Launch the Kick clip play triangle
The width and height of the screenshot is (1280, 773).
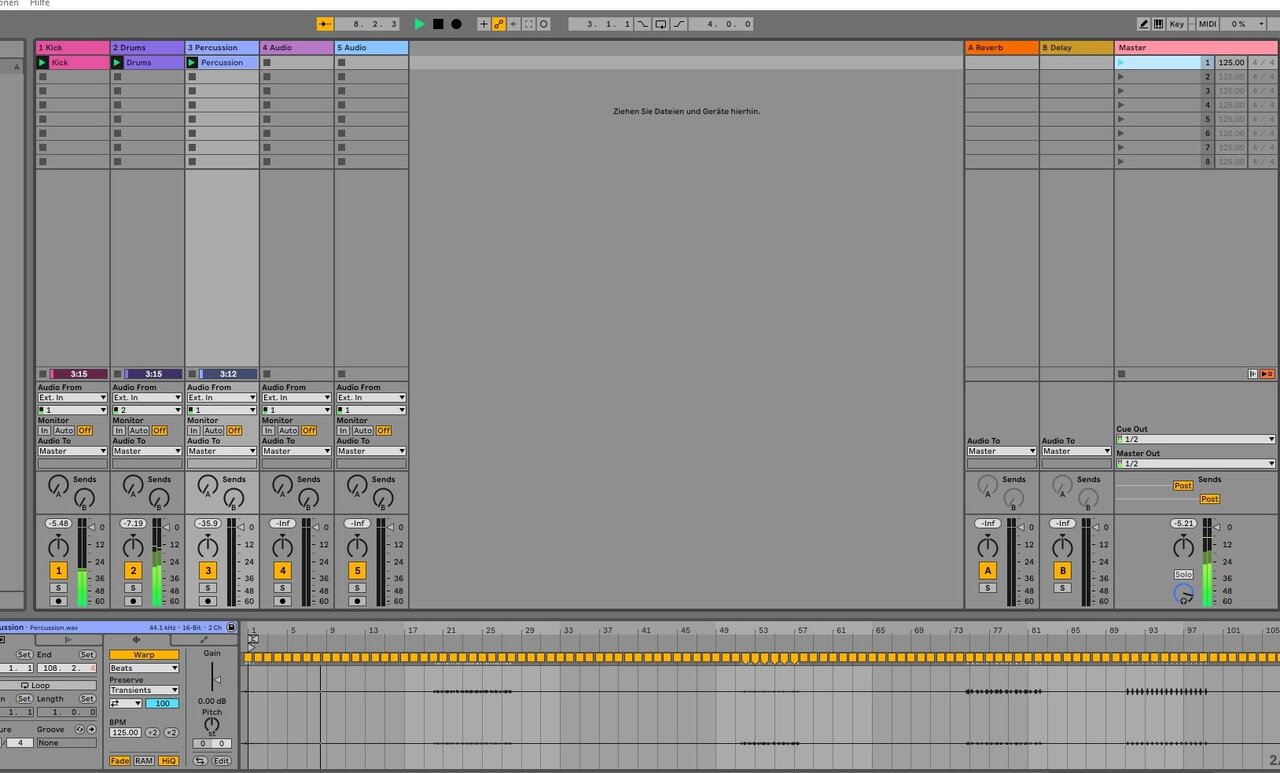pos(42,63)
